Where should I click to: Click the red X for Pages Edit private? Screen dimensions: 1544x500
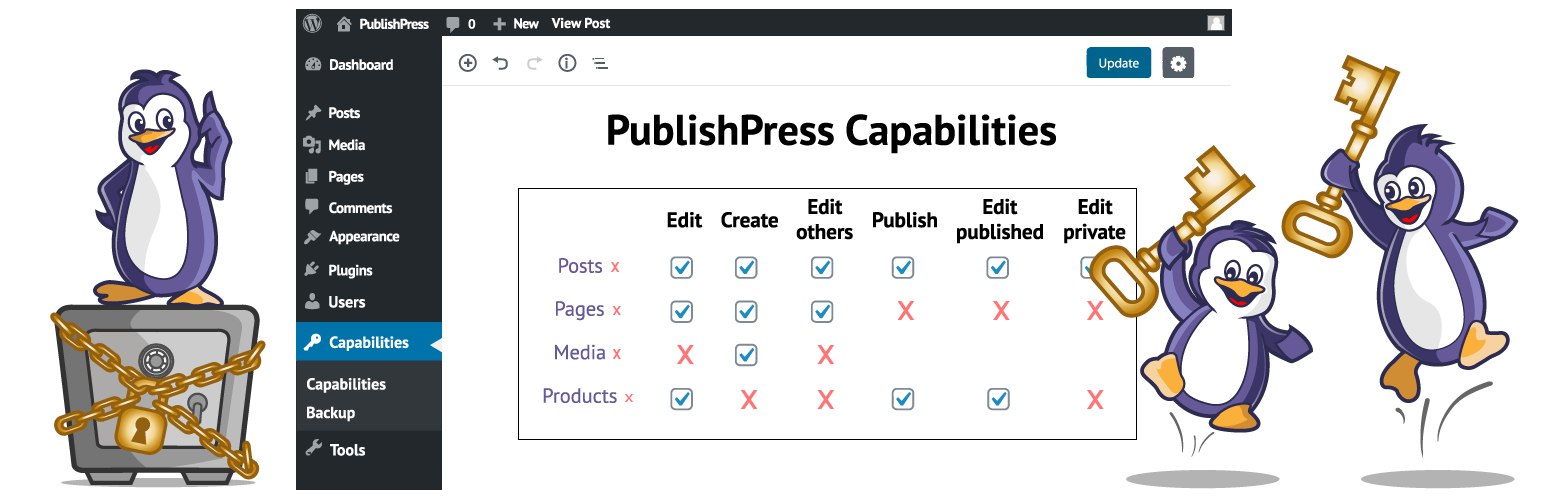[1095, 311]
